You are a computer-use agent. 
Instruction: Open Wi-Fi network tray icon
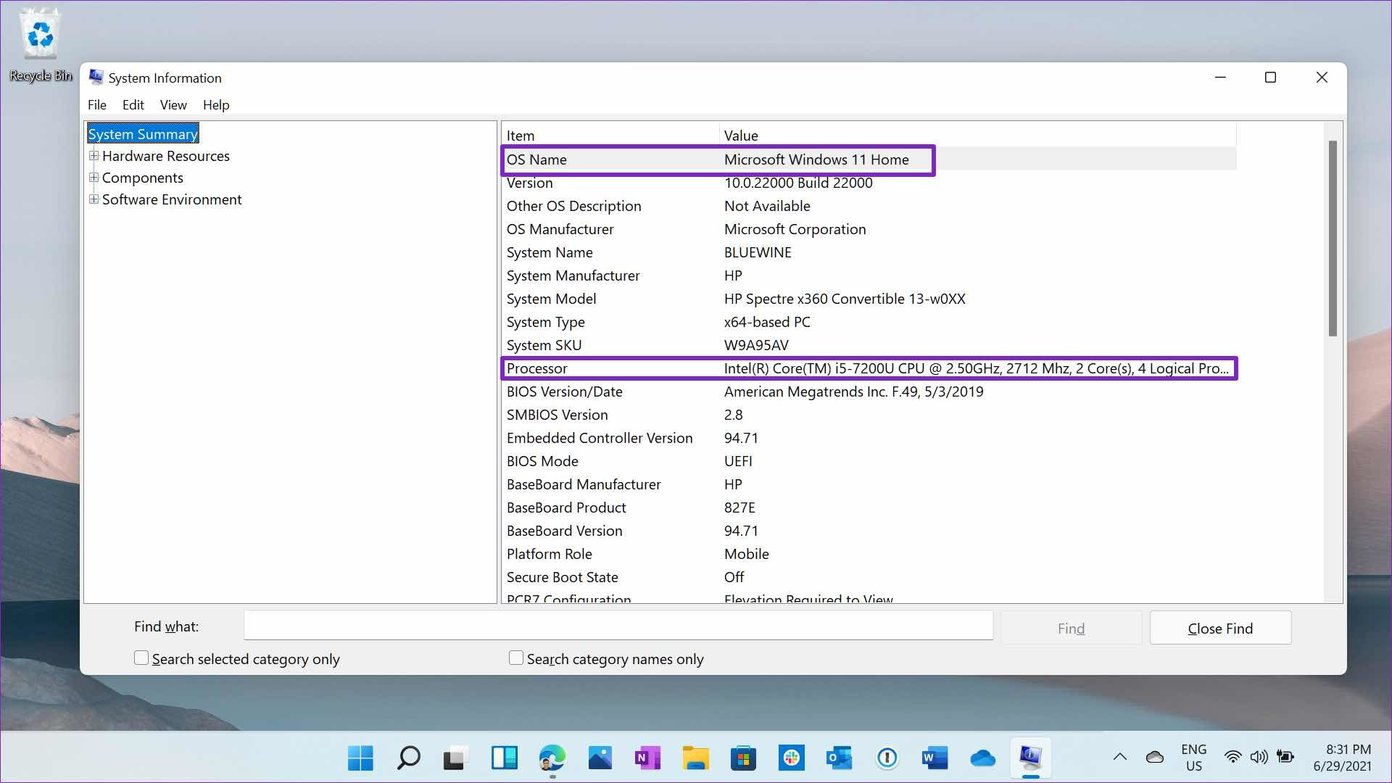[1233, 757]
